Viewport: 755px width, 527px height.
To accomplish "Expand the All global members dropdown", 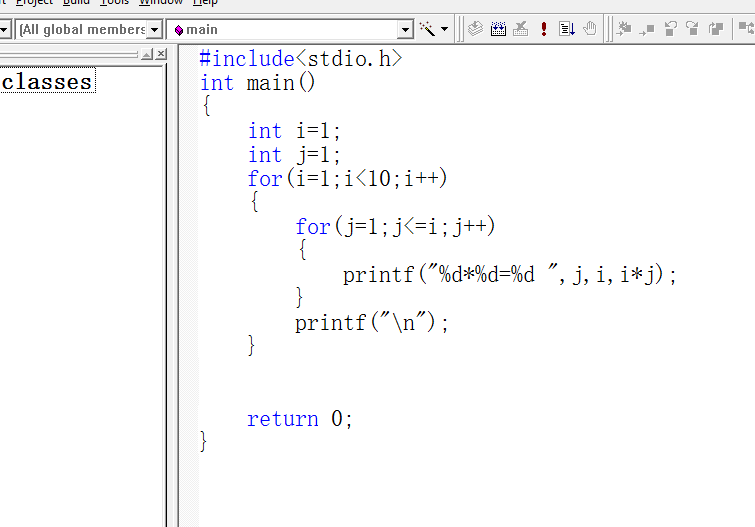I will (155, 30).
